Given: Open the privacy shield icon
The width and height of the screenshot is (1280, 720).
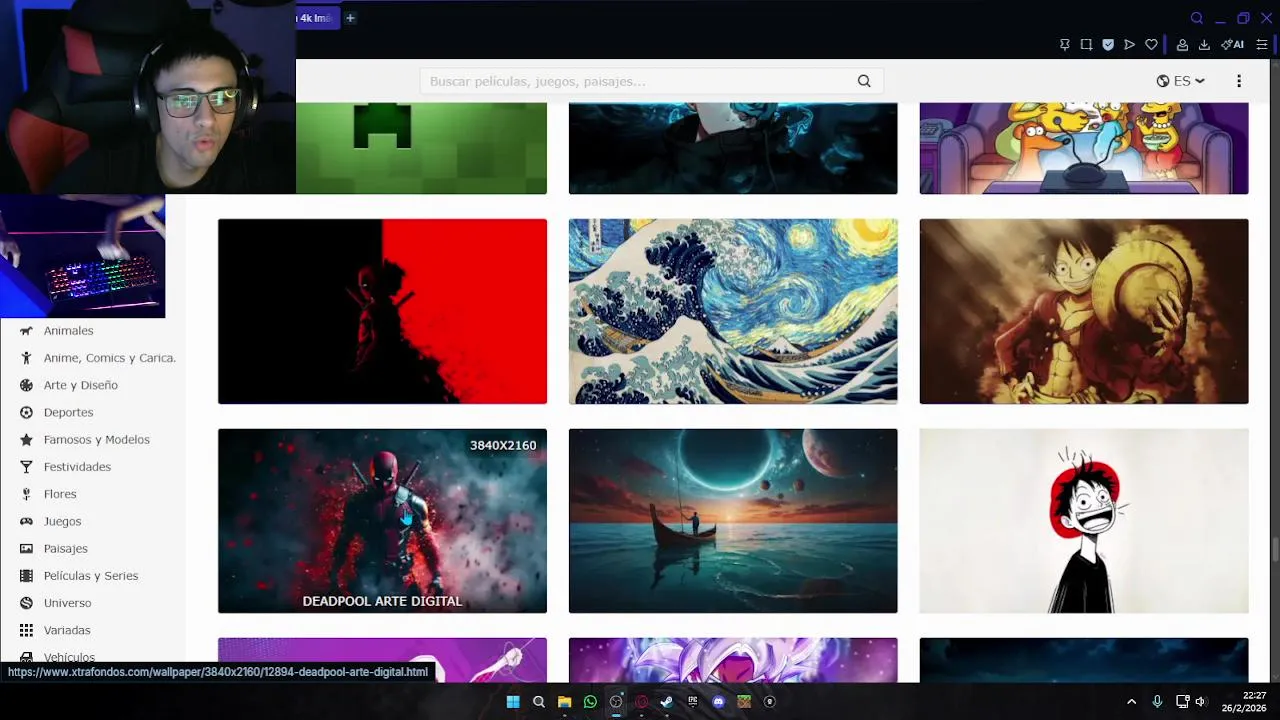Looking at the screenshot, I should click(x=1108, y=45).
